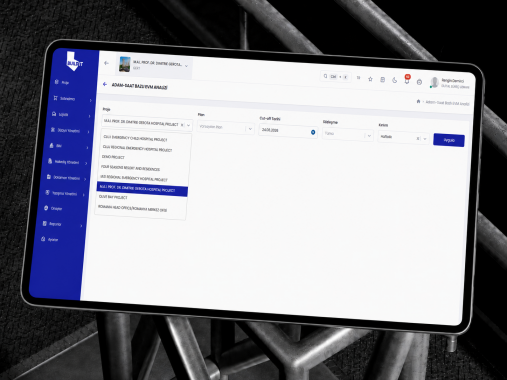This screenshot has height=380, width=507.
Task: Expand the Doküman Yönetimi chevron
Action: coord(85,179)
